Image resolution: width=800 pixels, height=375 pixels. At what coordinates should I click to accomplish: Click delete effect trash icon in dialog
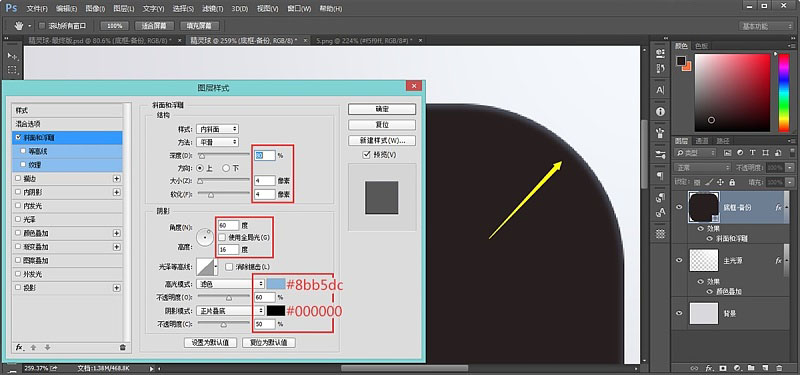pyautogui.click(x=122, y=347)
